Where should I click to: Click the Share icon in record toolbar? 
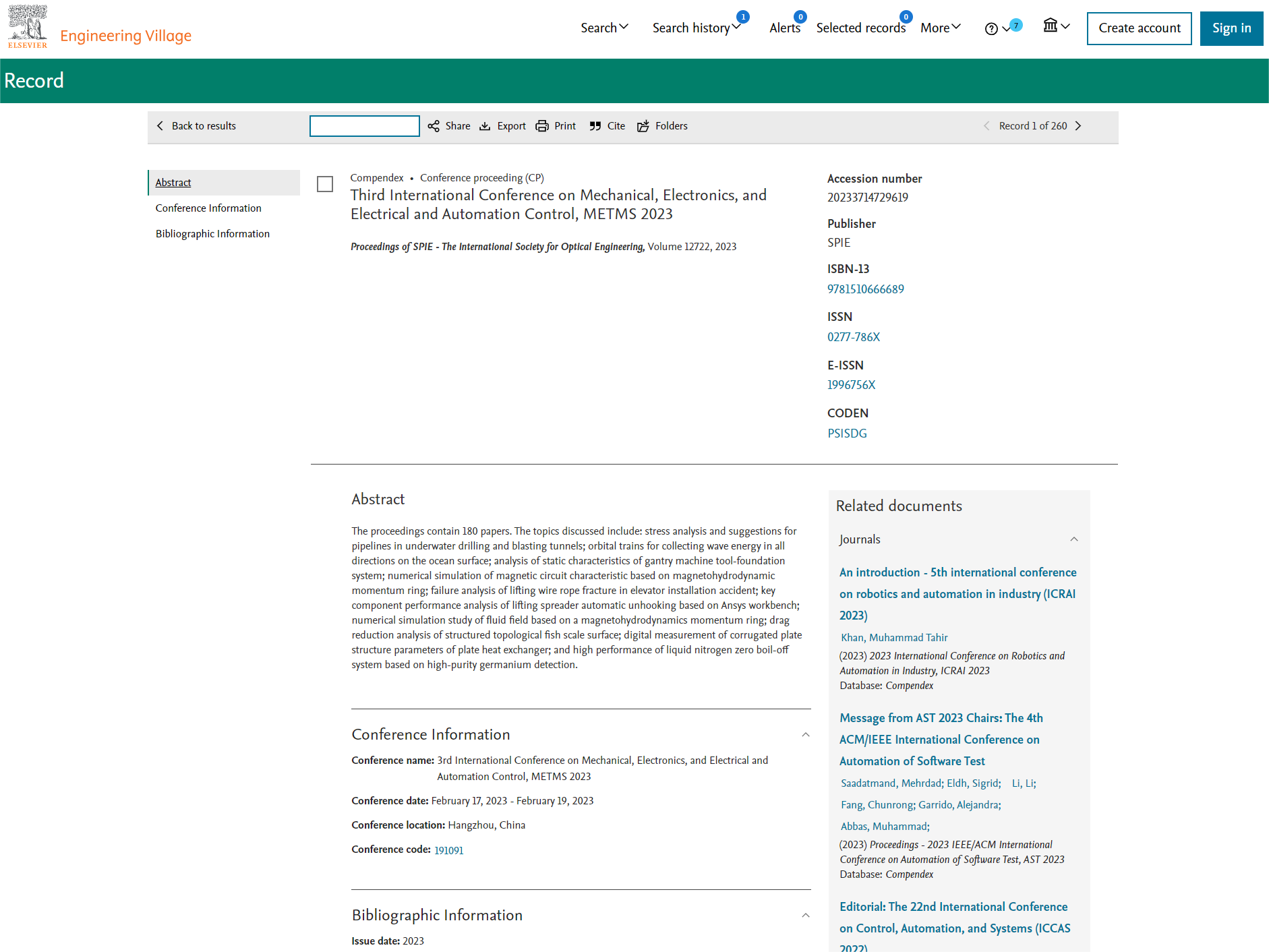click(434, 126)
